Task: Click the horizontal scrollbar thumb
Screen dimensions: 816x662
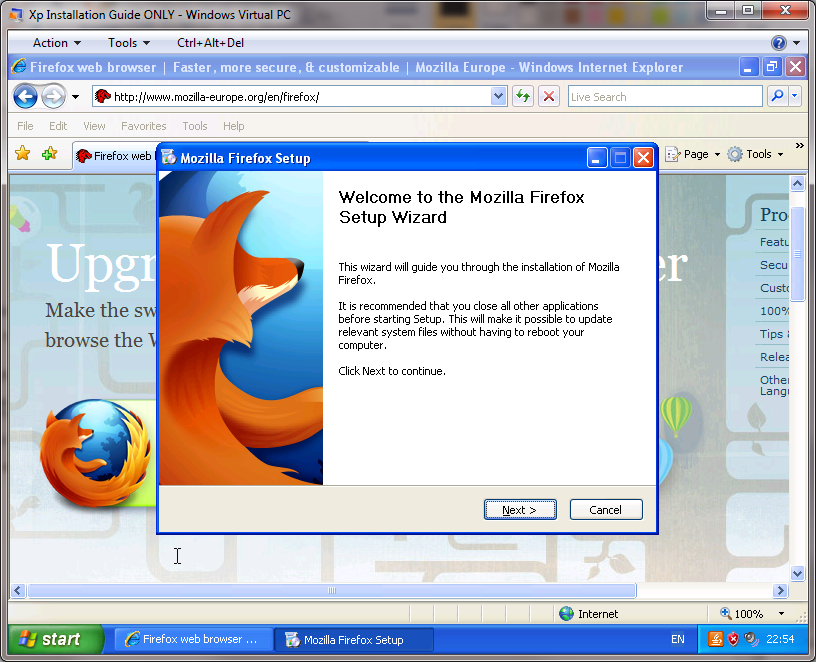Action: tap(332, 590)
